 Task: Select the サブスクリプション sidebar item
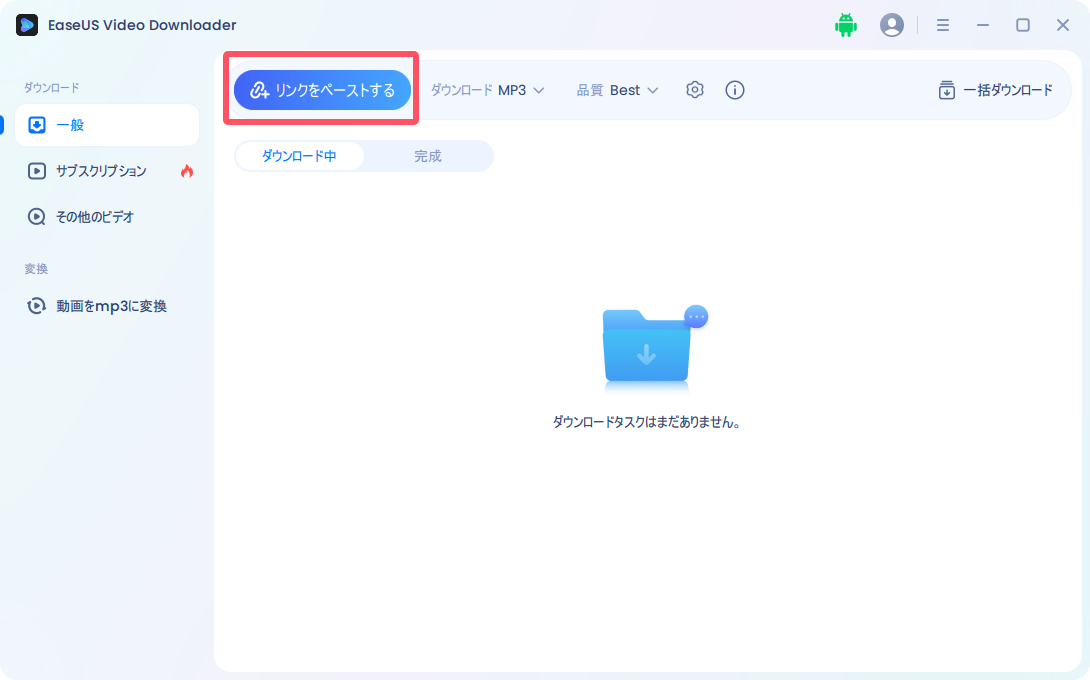[x=110, y=171]
